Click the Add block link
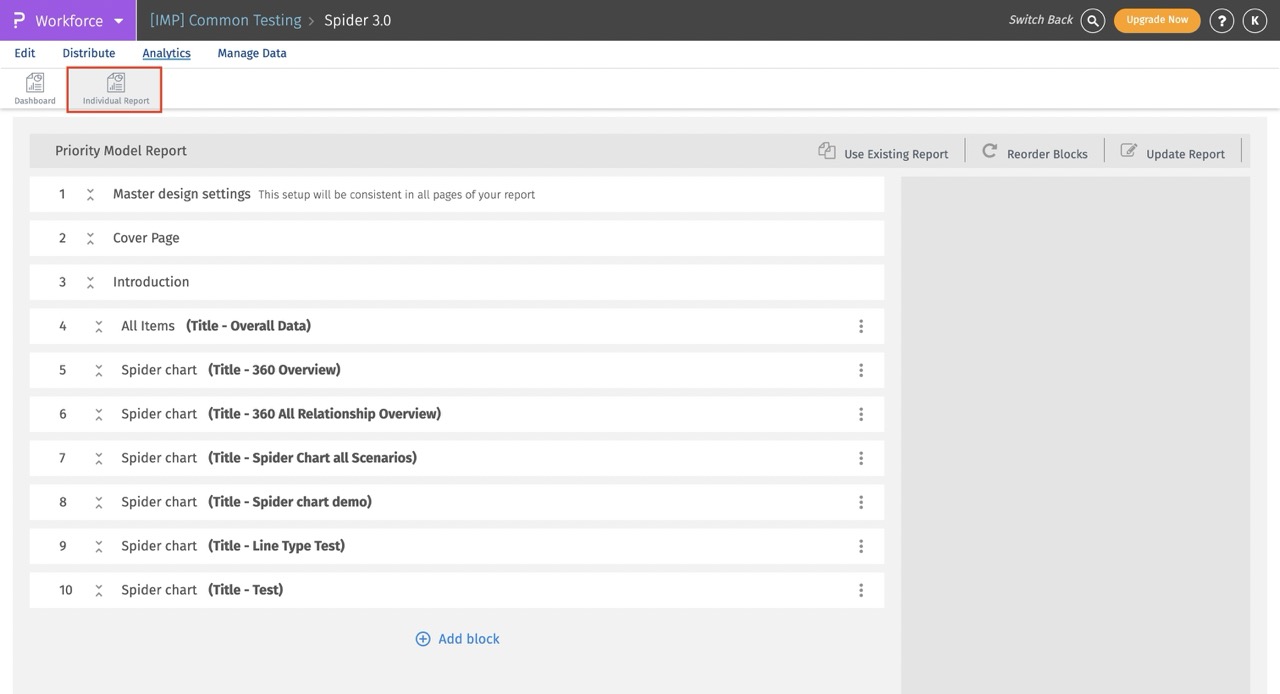The image size is (1280, 694). (x=458, y=639)
